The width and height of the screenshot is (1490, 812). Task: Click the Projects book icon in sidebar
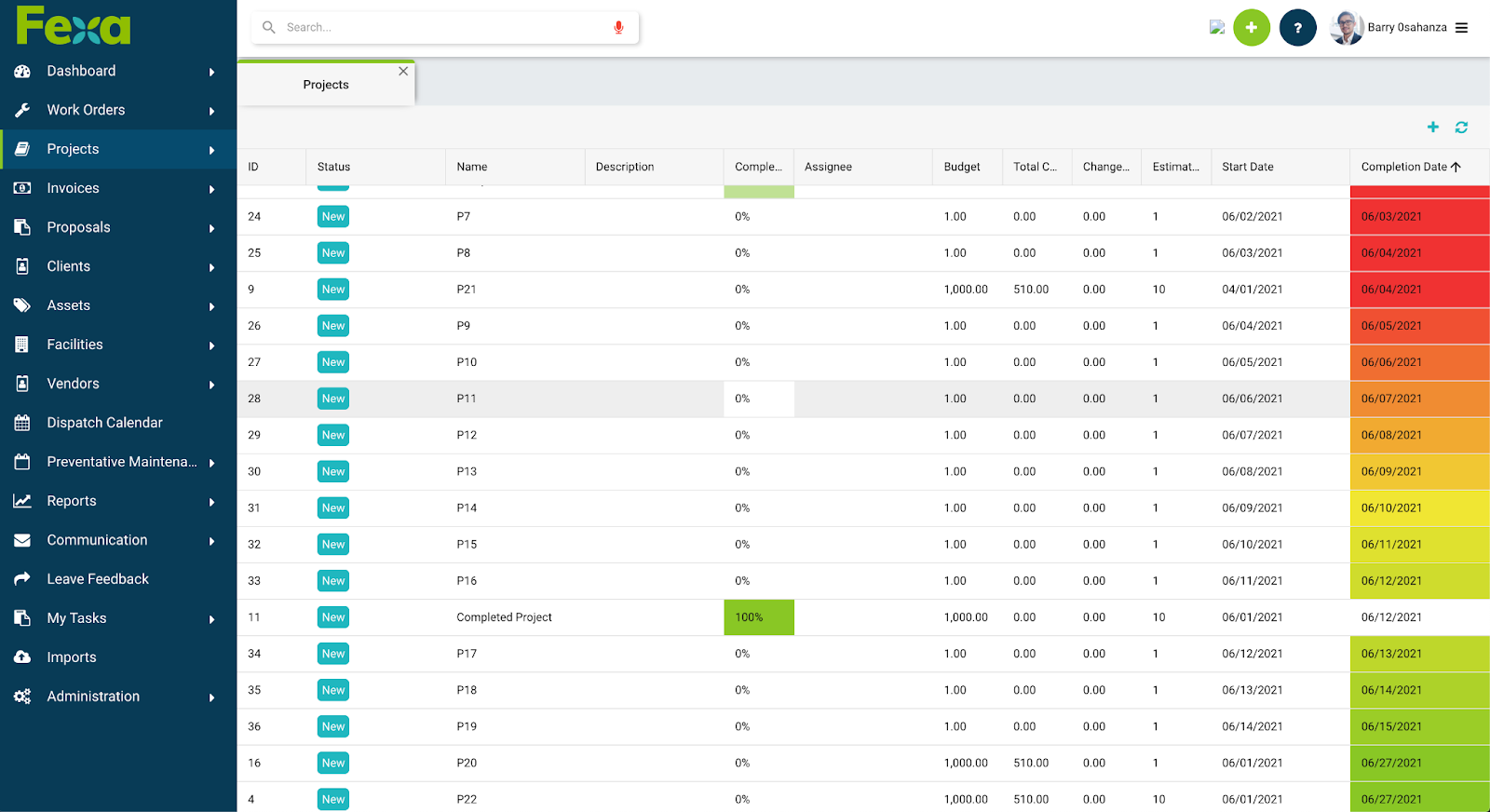[x=22, y=149]
